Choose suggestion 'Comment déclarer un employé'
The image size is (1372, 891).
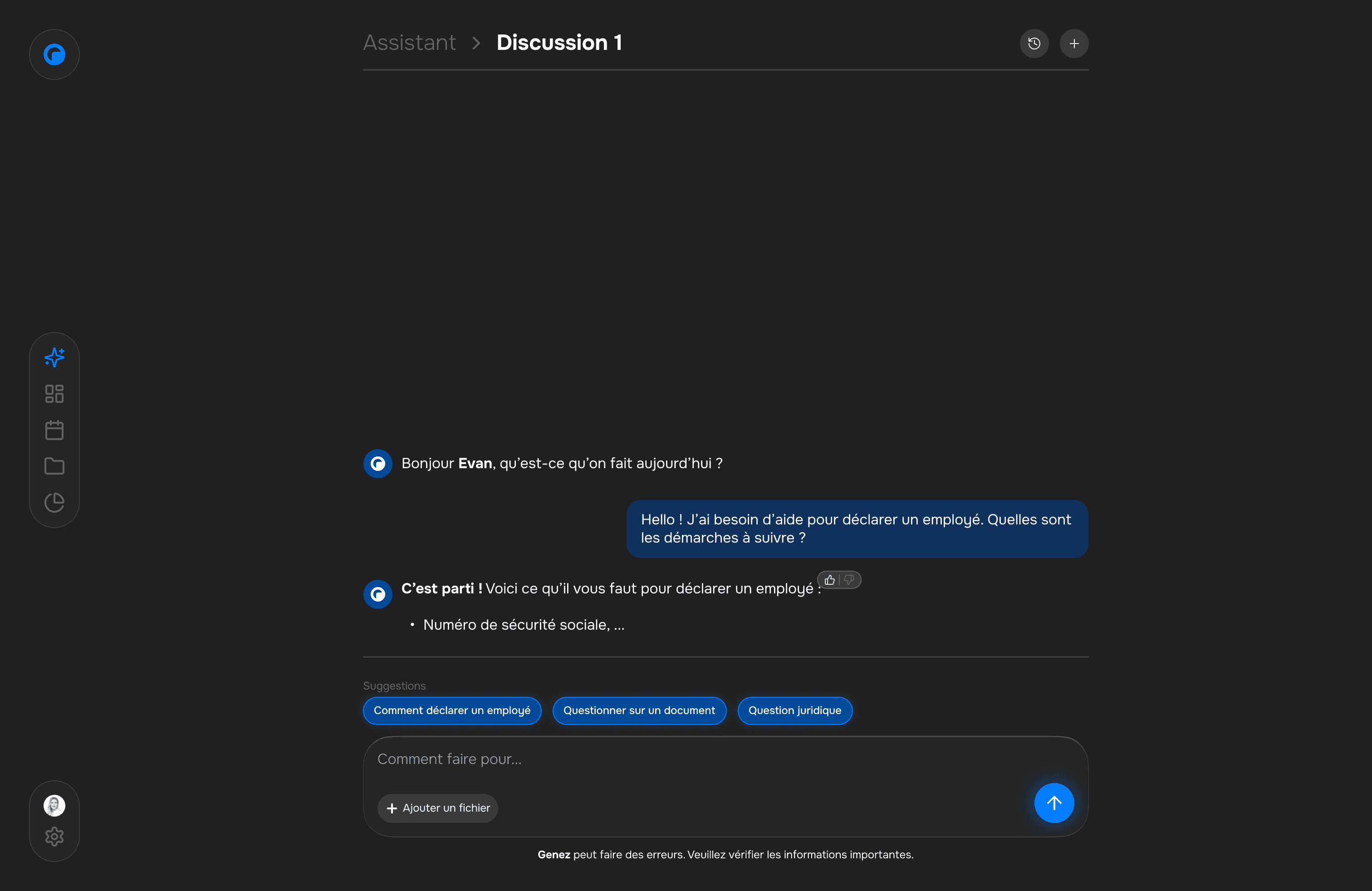pyautogui.click(x=451, y=710)
